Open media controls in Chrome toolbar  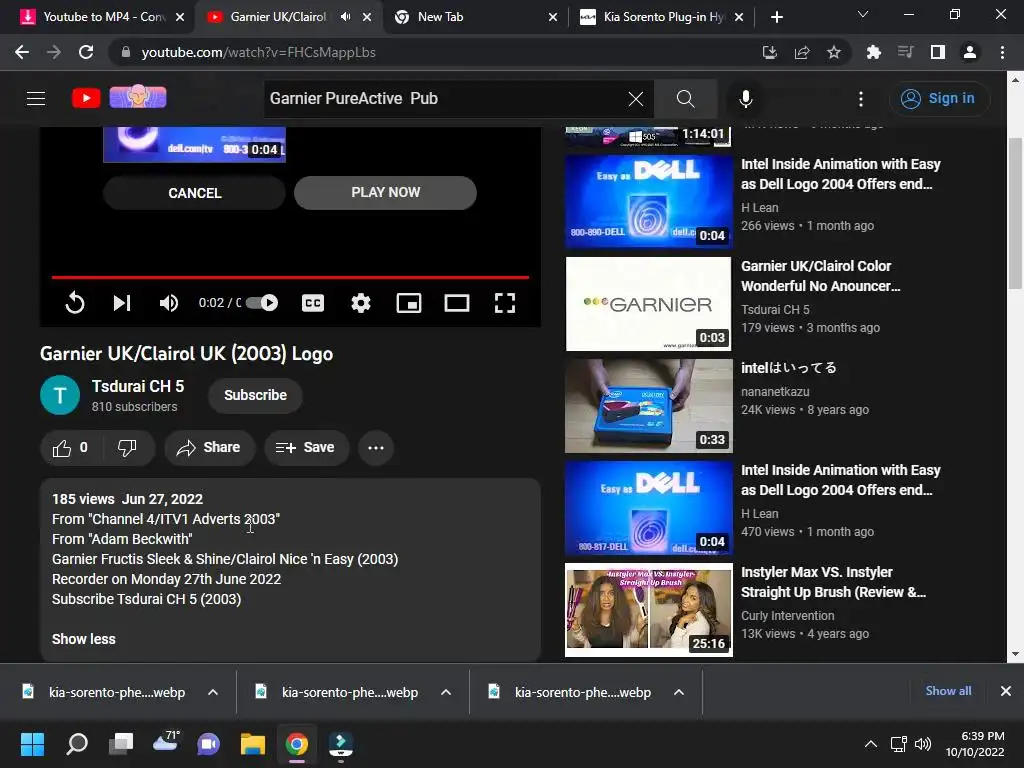point(906,52)
